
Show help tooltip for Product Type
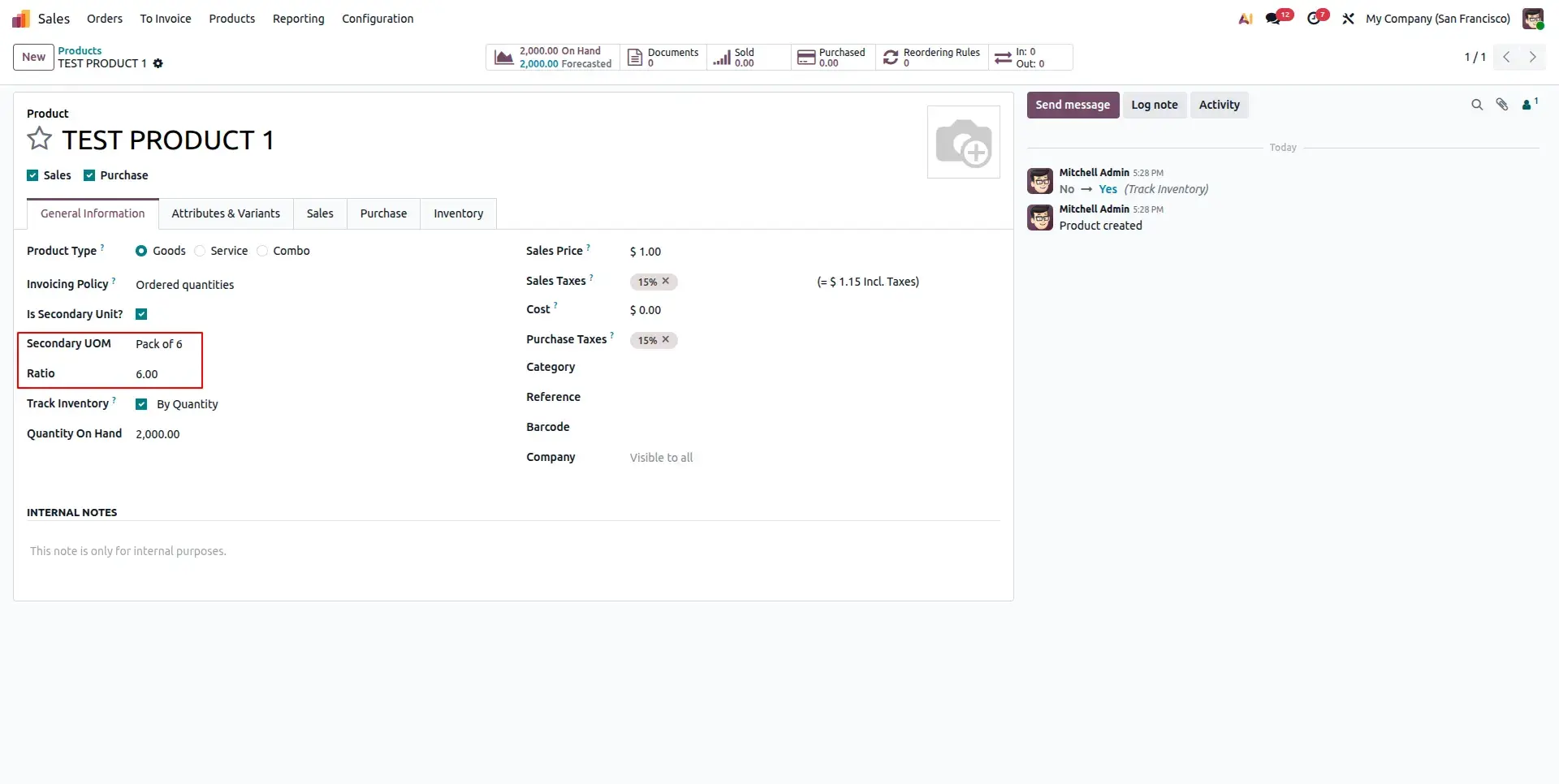tap(102, 247)
